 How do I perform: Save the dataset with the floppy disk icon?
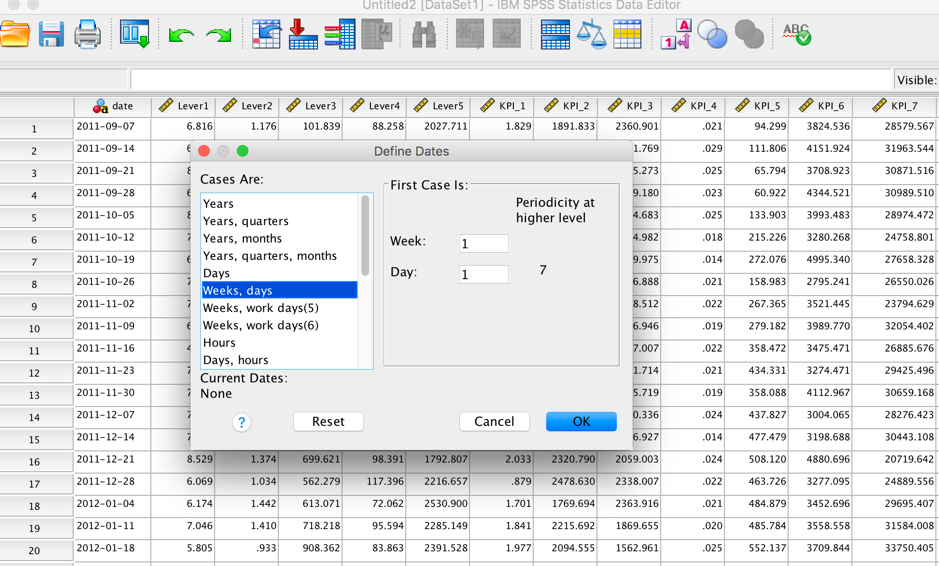pyautogui.click(x=52, y=35)
